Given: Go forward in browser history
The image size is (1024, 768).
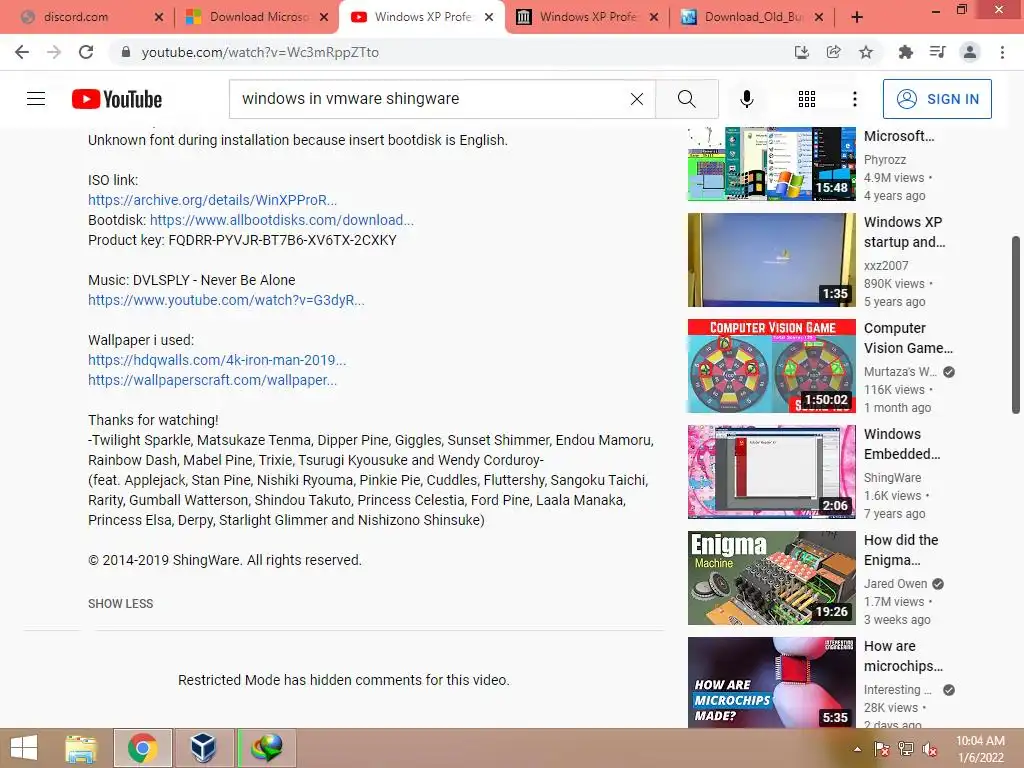Looking at the screenshot, I should tap(54, 52).
